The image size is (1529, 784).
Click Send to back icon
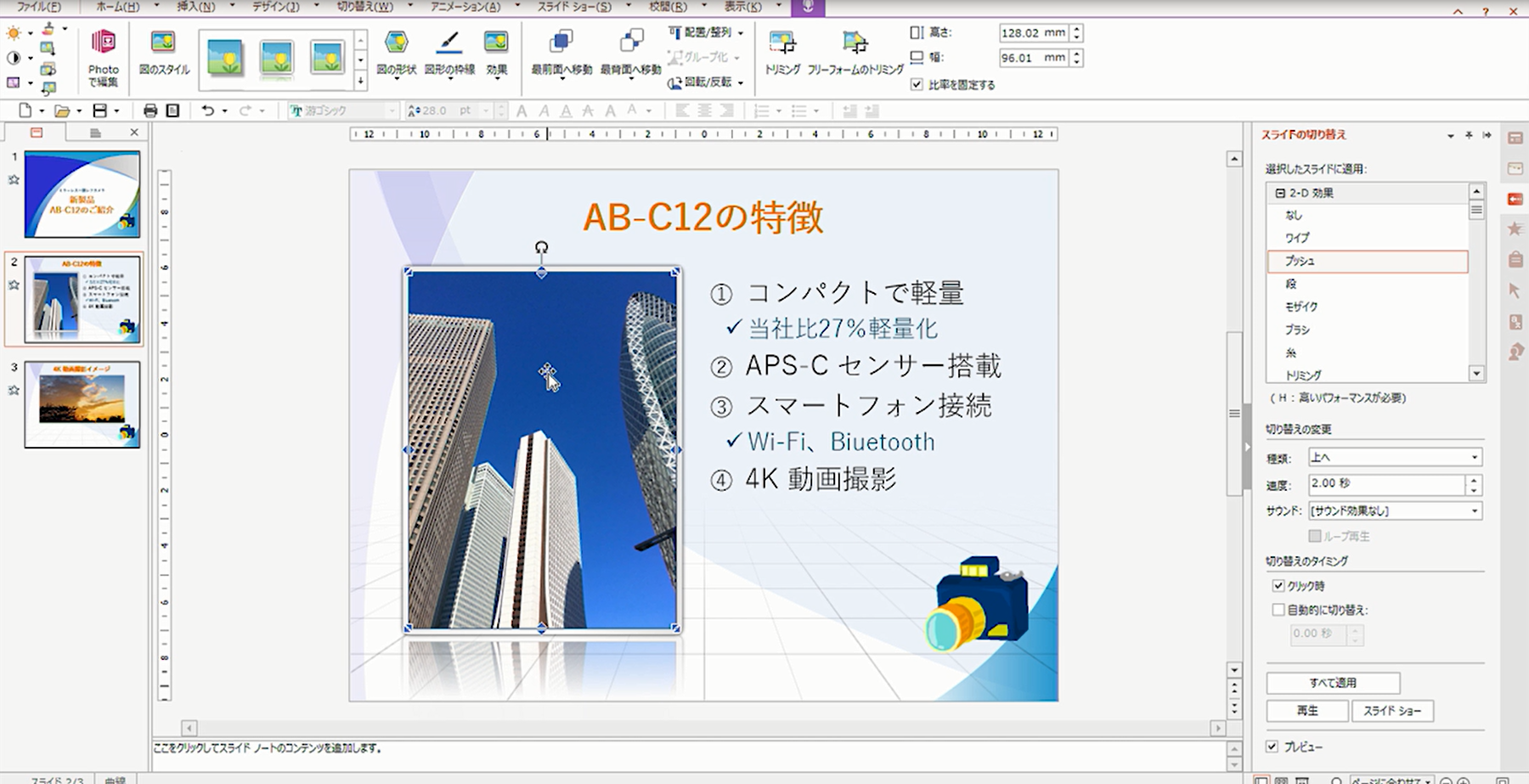tap(630, 42)
